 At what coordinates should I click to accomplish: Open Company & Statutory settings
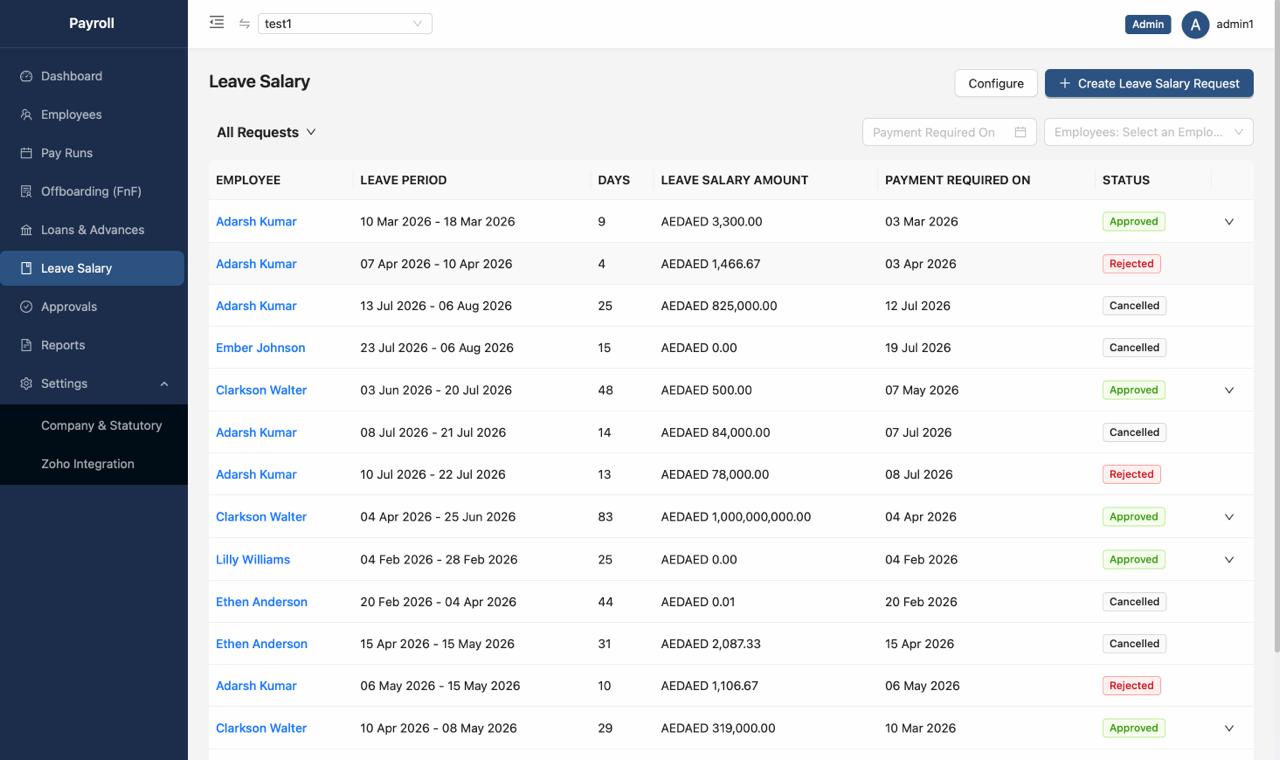(101, 426)
